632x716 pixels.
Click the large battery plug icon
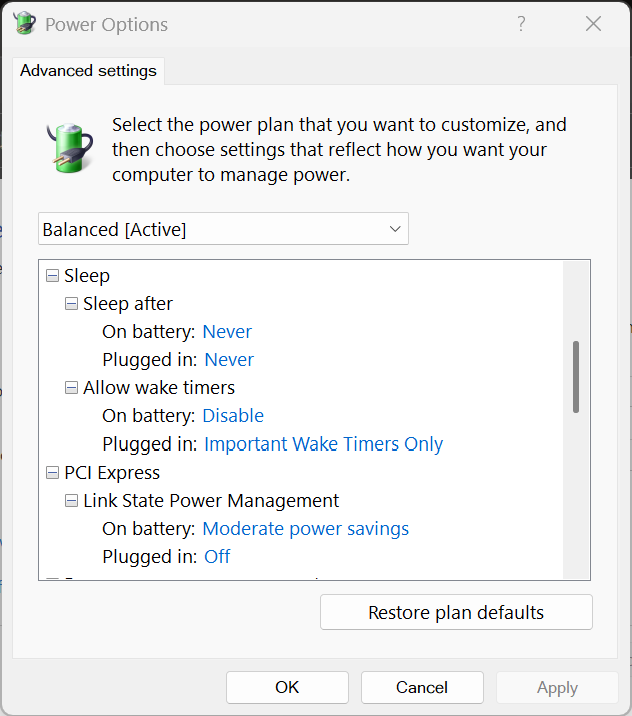pyautogui.click(x=70, y=147)
